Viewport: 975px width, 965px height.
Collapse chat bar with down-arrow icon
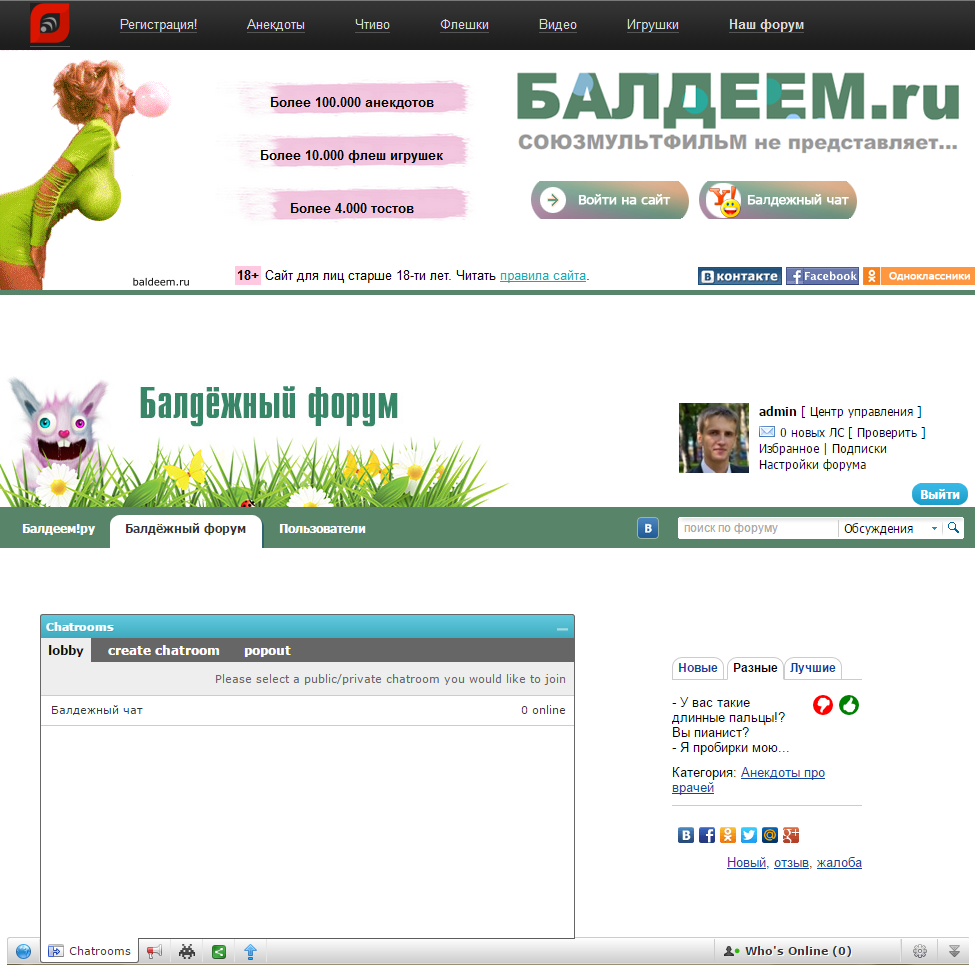[x=954, y=951]
